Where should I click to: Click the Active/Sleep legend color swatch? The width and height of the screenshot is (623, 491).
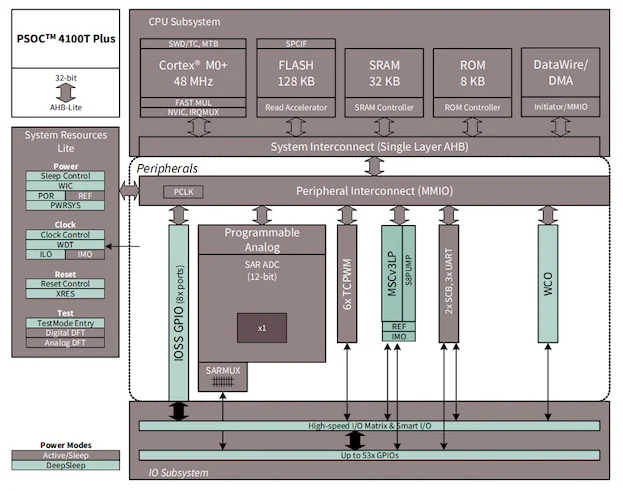66,455
